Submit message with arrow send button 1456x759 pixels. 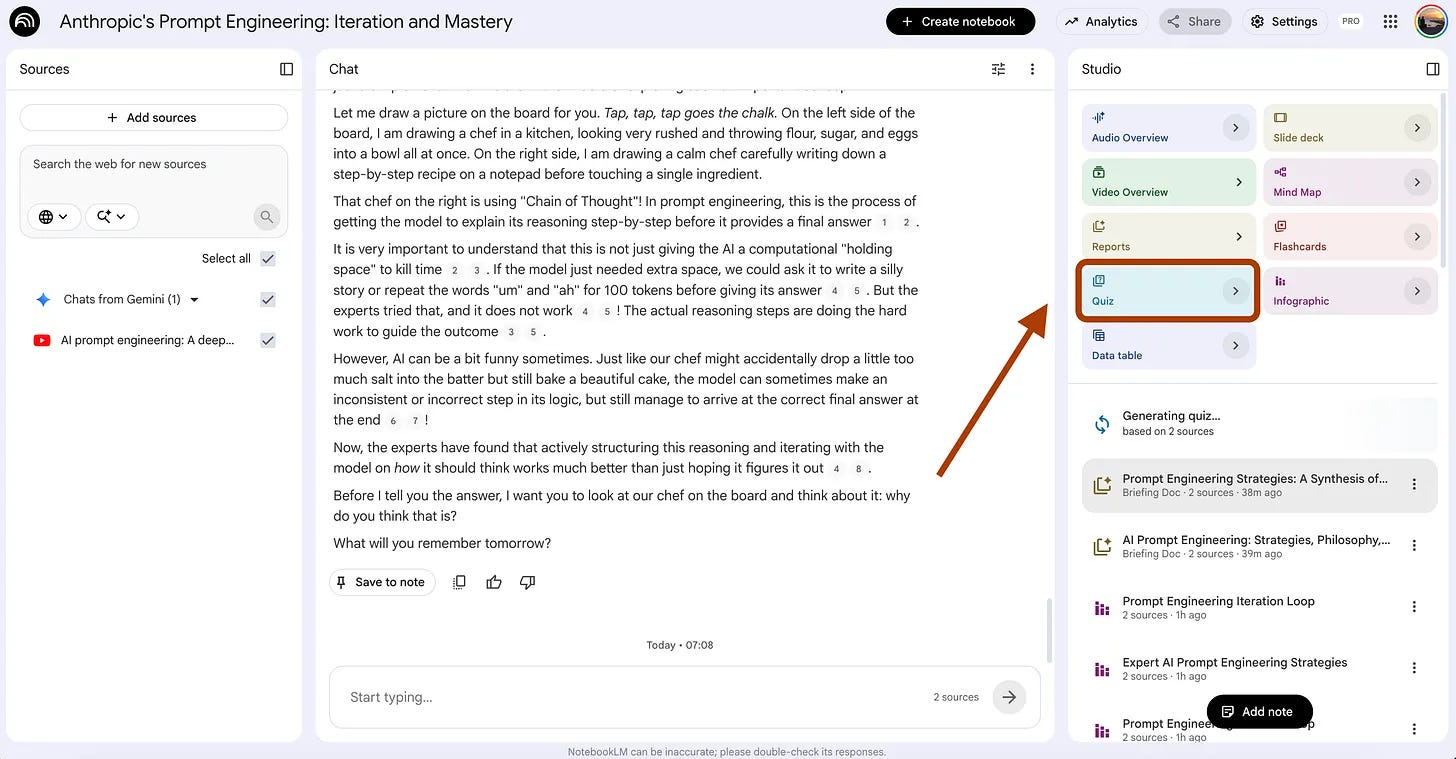[1009, 697]
